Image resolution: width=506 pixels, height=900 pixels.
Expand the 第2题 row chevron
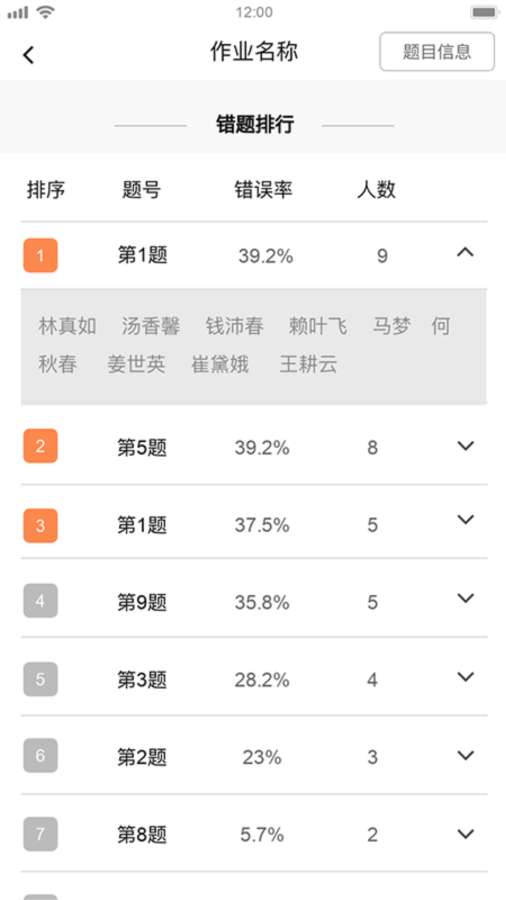tap(465, 755)
